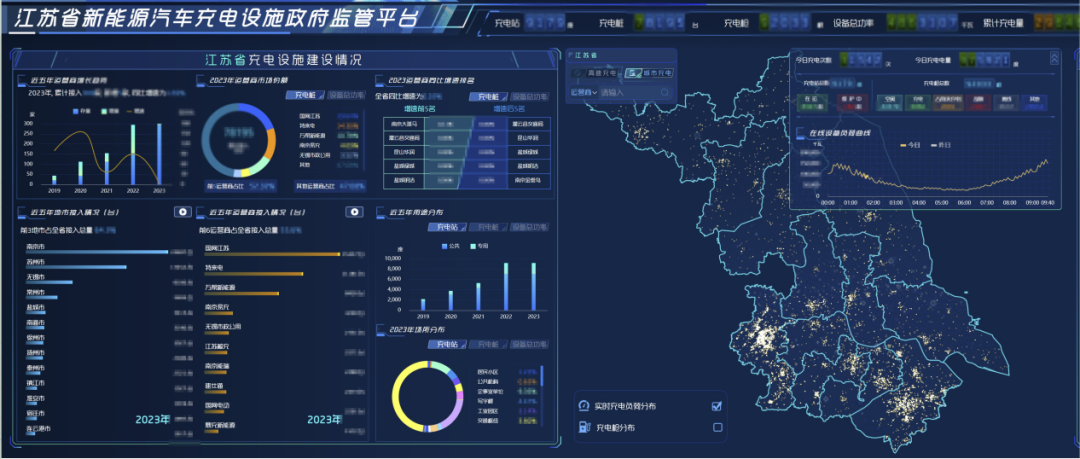Viewport: 1080px width, 459px height.
Task: Check the 充电枪分布 checkbox
Action: pyautogui.click(x=717, y=427)
